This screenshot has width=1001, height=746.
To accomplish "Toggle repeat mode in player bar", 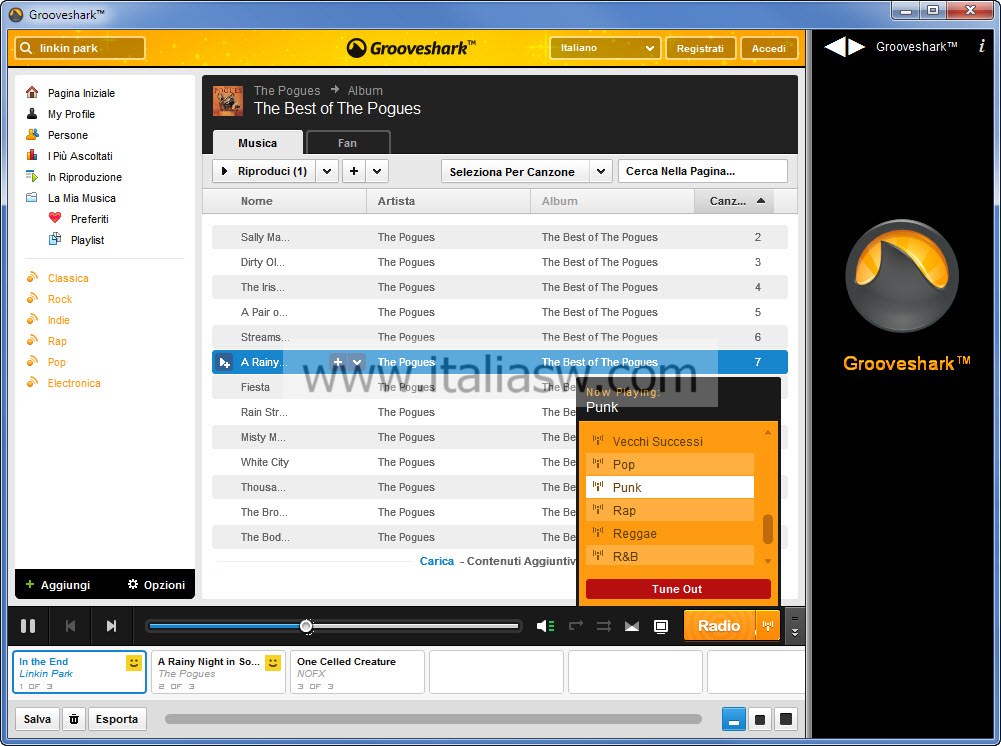I will [x=576, y=626].
